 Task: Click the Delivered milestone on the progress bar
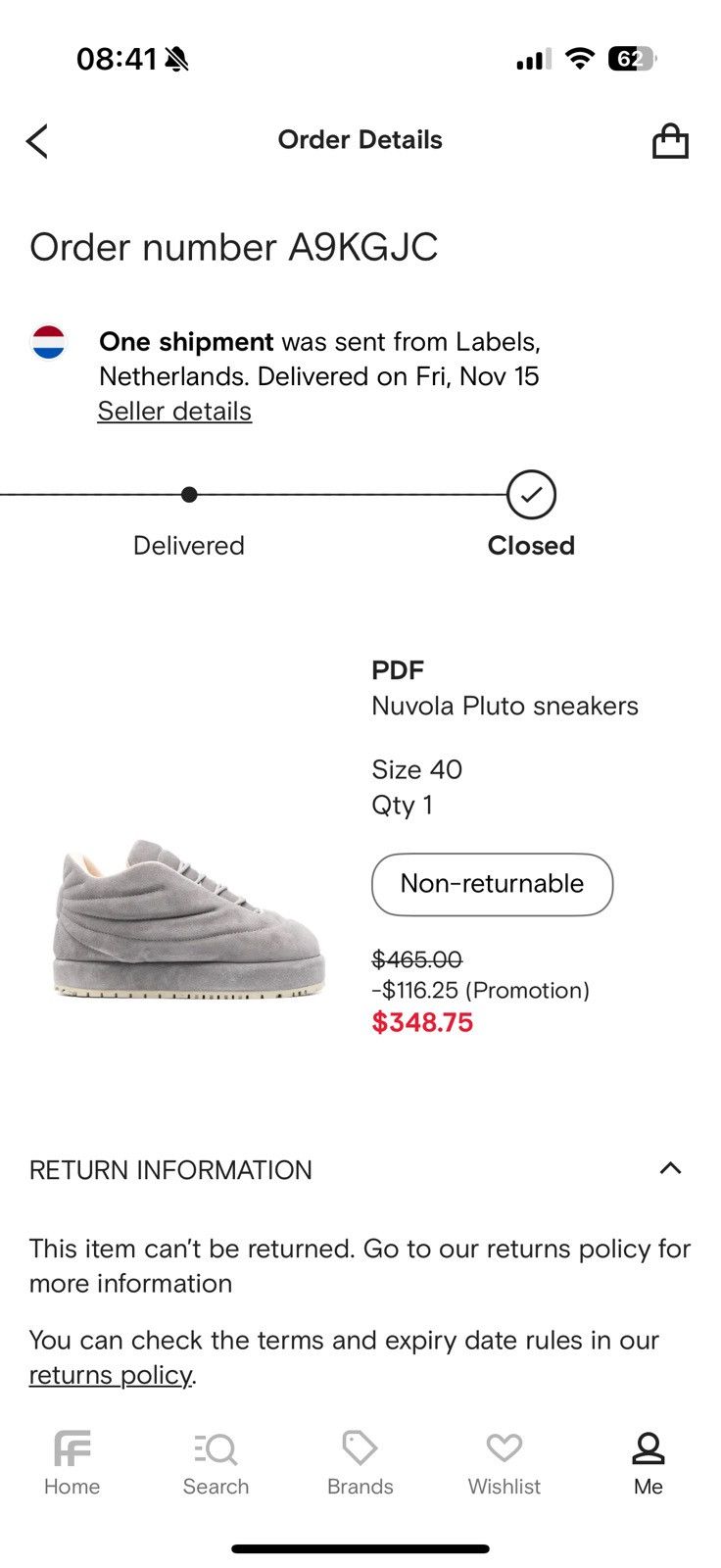[x=188, y=495]
